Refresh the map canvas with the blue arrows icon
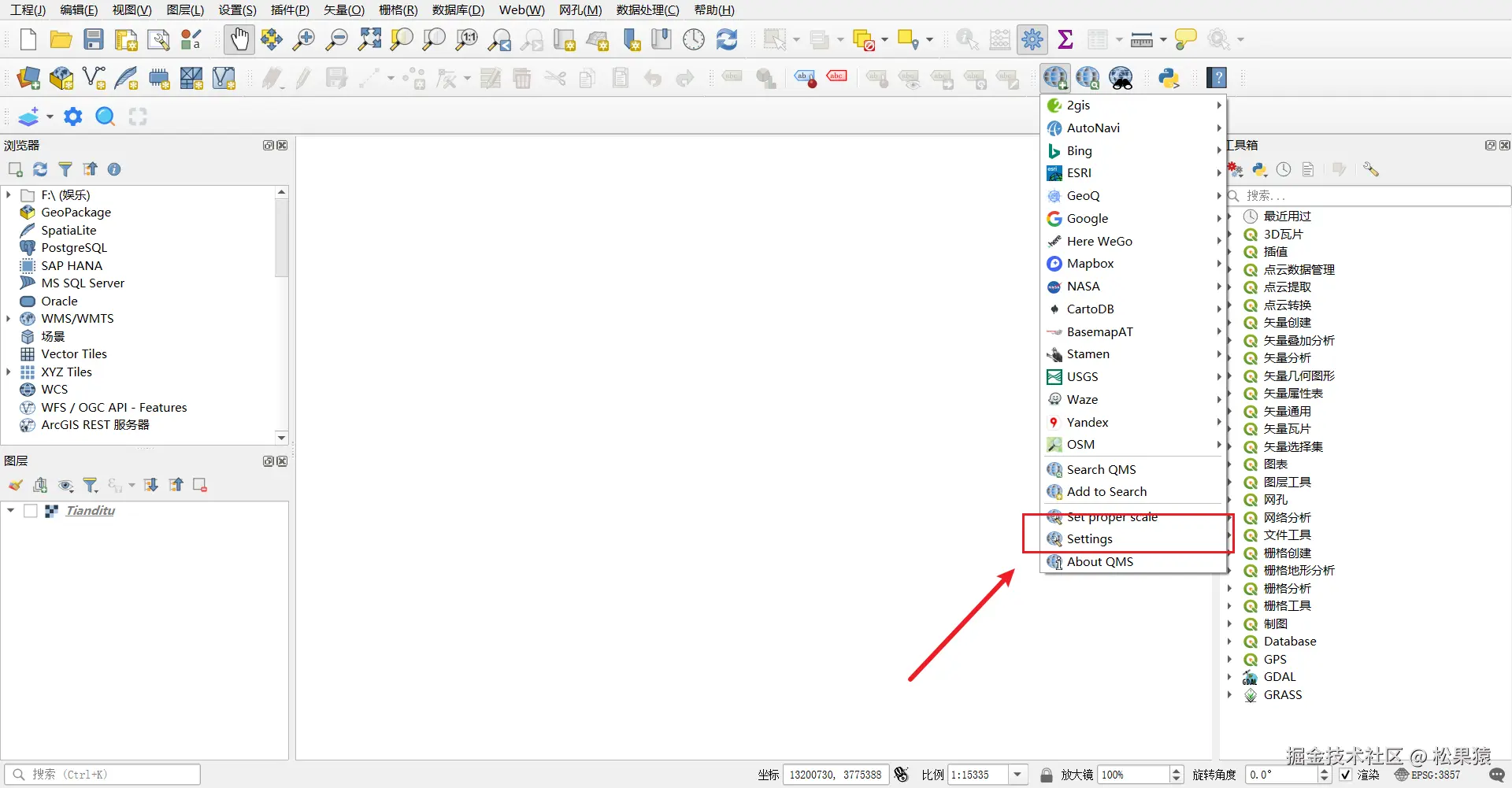Viewport: 1512px width, 788px height. 727,39
